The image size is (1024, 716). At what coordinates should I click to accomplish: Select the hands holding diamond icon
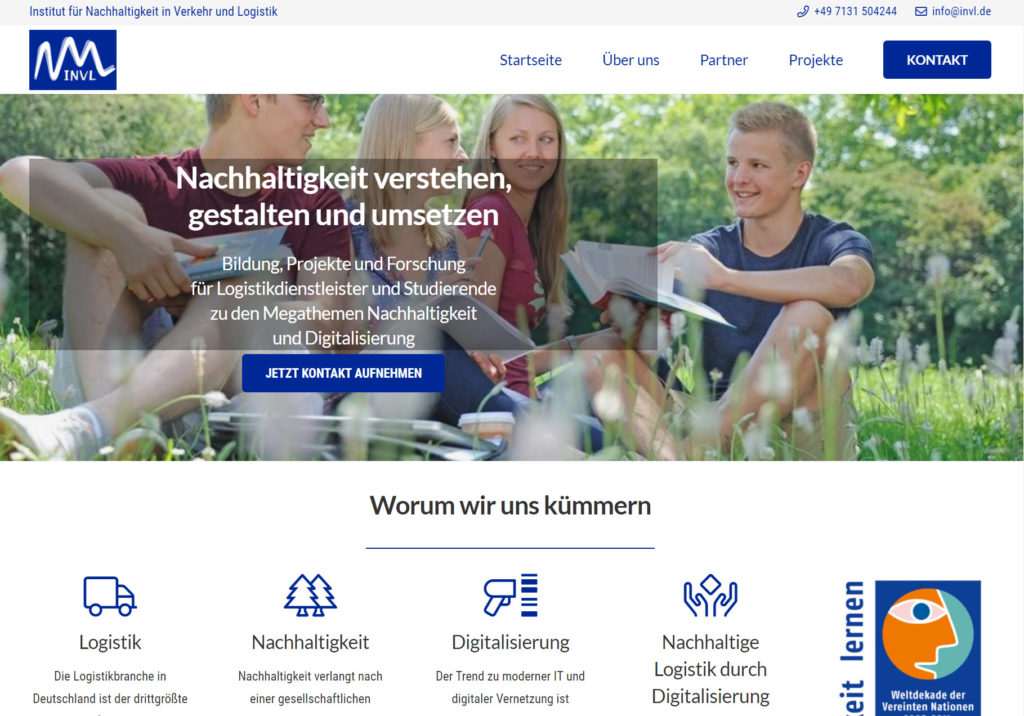[x=711, y=595]
